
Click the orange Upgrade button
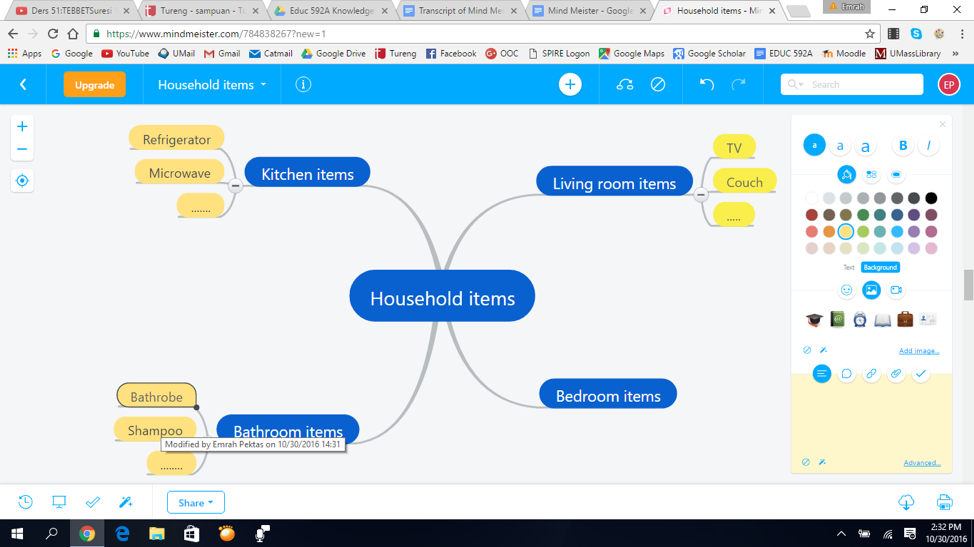tap(94, 84)
